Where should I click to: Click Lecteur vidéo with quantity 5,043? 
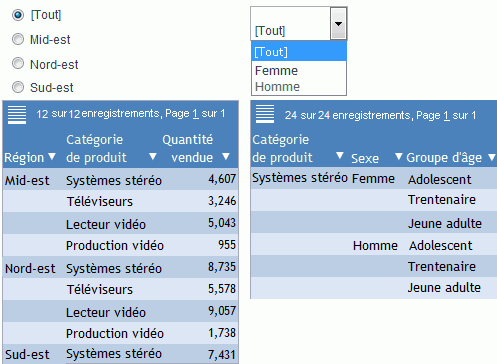click(106, 224)
